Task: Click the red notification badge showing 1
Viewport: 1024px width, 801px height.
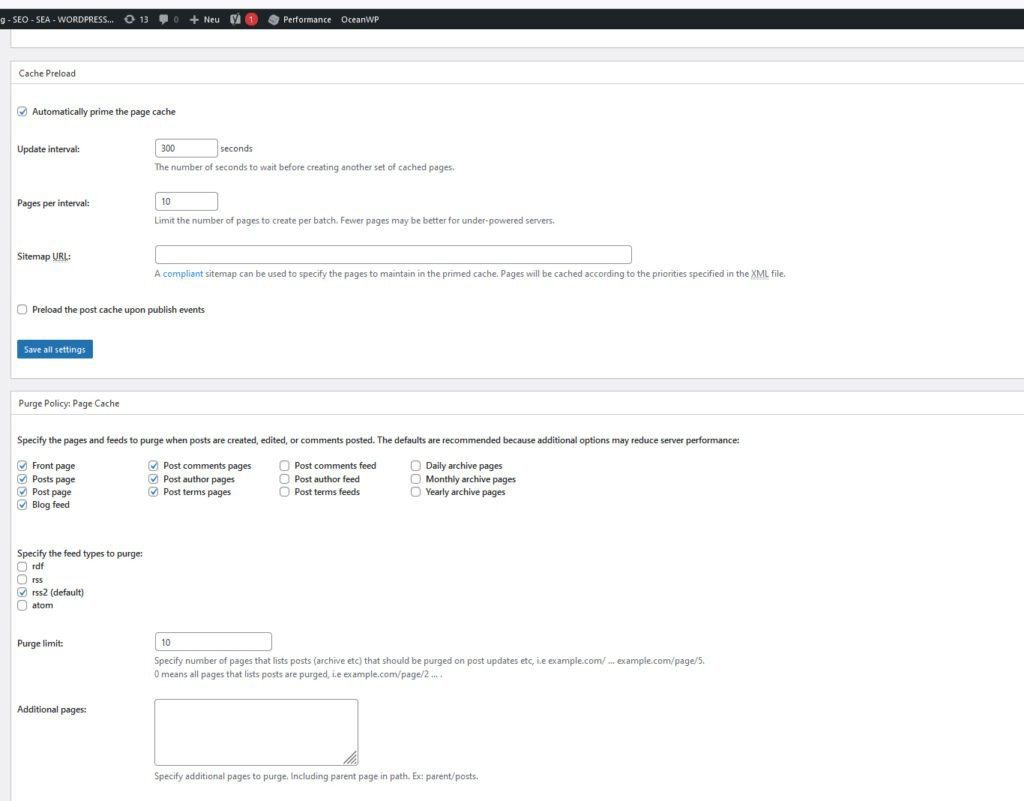Action: point(251,20)
